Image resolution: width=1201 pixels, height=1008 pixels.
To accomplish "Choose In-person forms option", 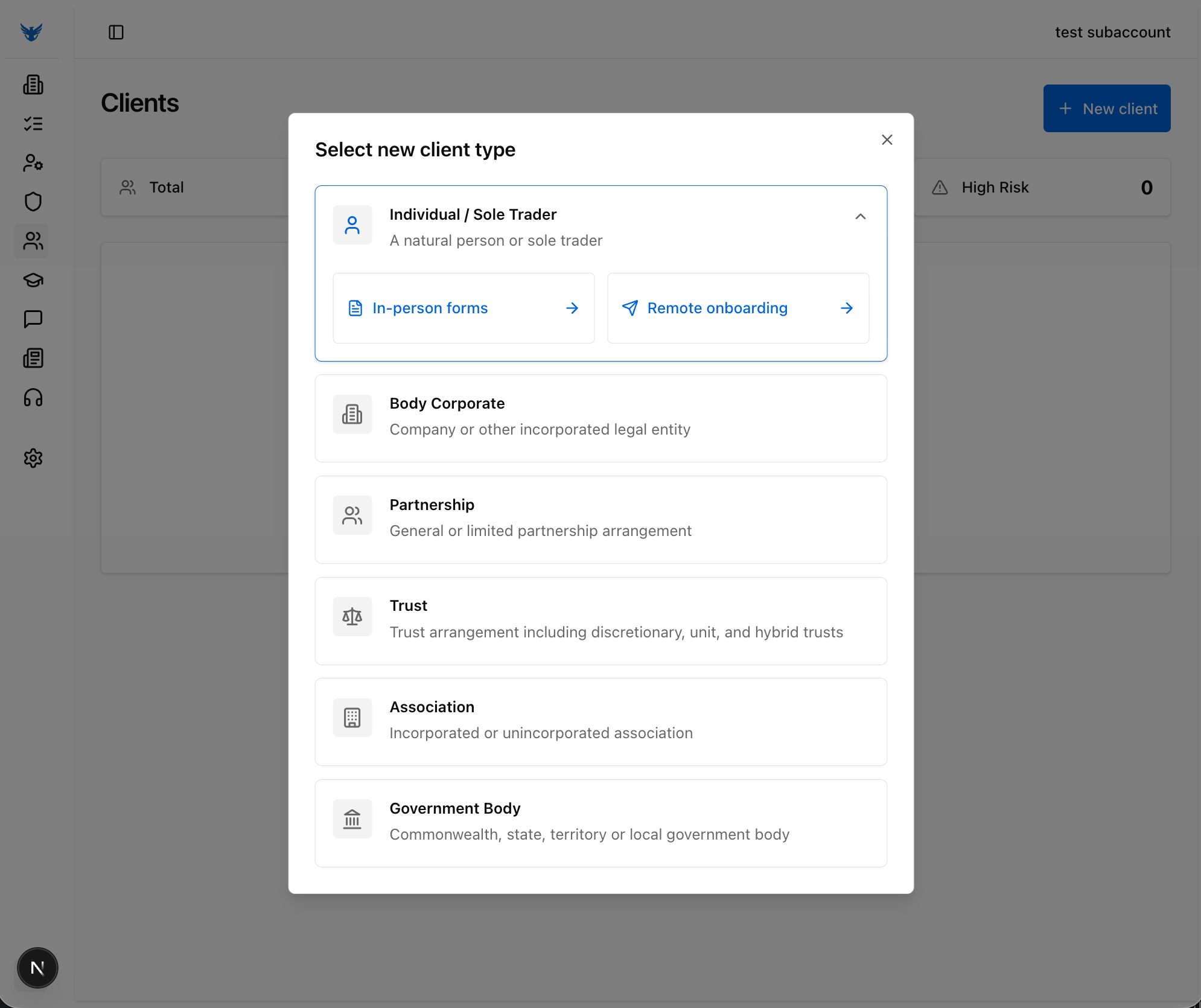I will coord(464,308).
